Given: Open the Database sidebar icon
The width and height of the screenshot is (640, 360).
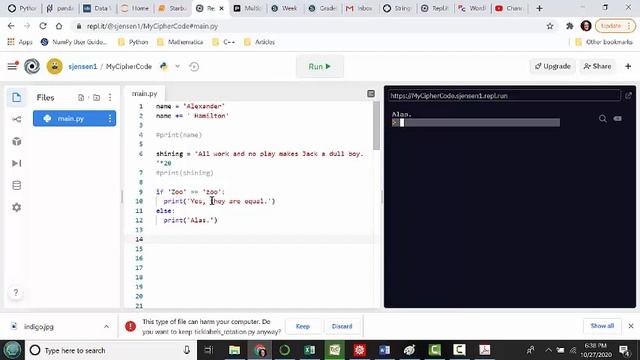Looking at the screenshot, I should pos(16,185).
